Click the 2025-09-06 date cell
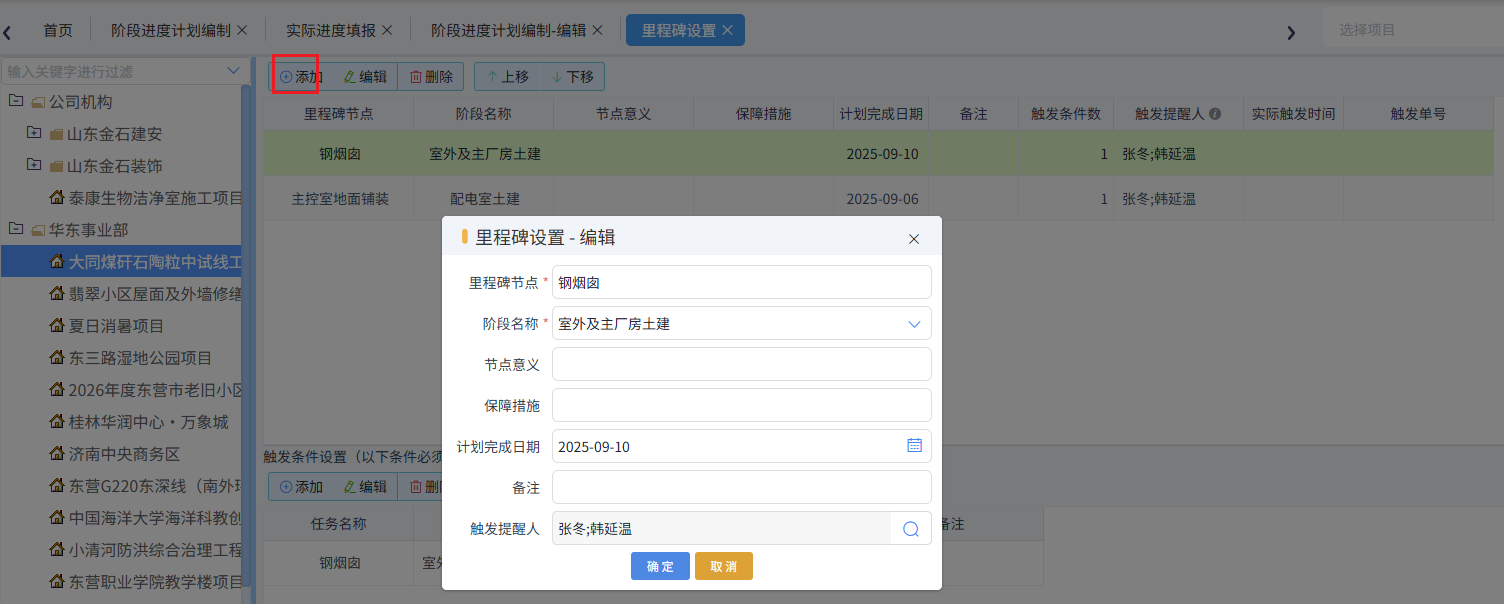The height and width of the screenshot is (604, 1504). [x=882, y=199]
